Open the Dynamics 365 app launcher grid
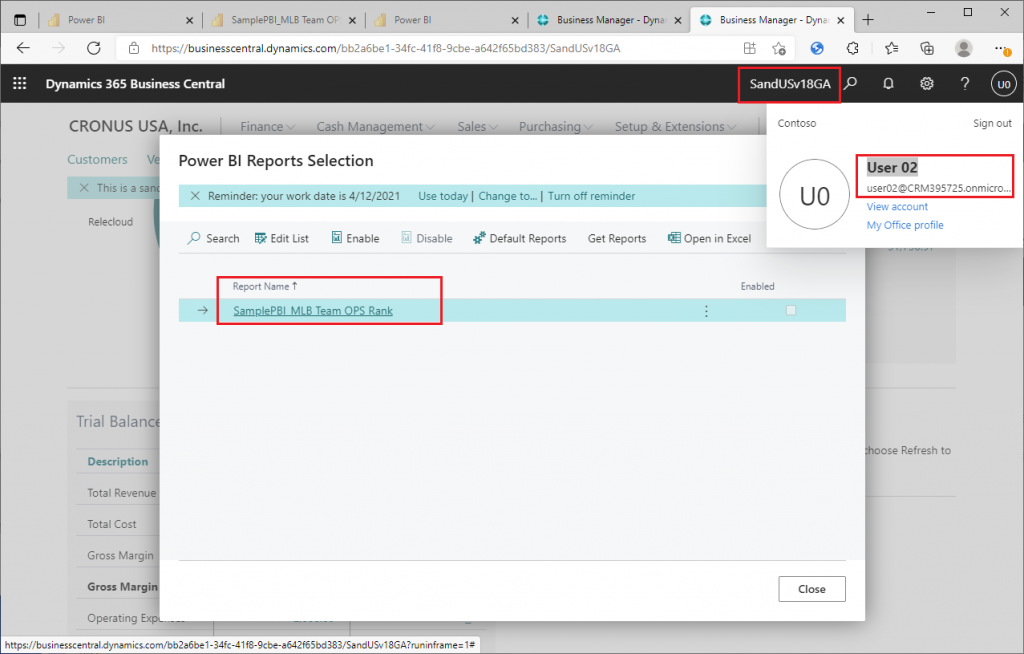Image resolution: width=1024 pixels, height=654 pixels. (x=20, y=84)
